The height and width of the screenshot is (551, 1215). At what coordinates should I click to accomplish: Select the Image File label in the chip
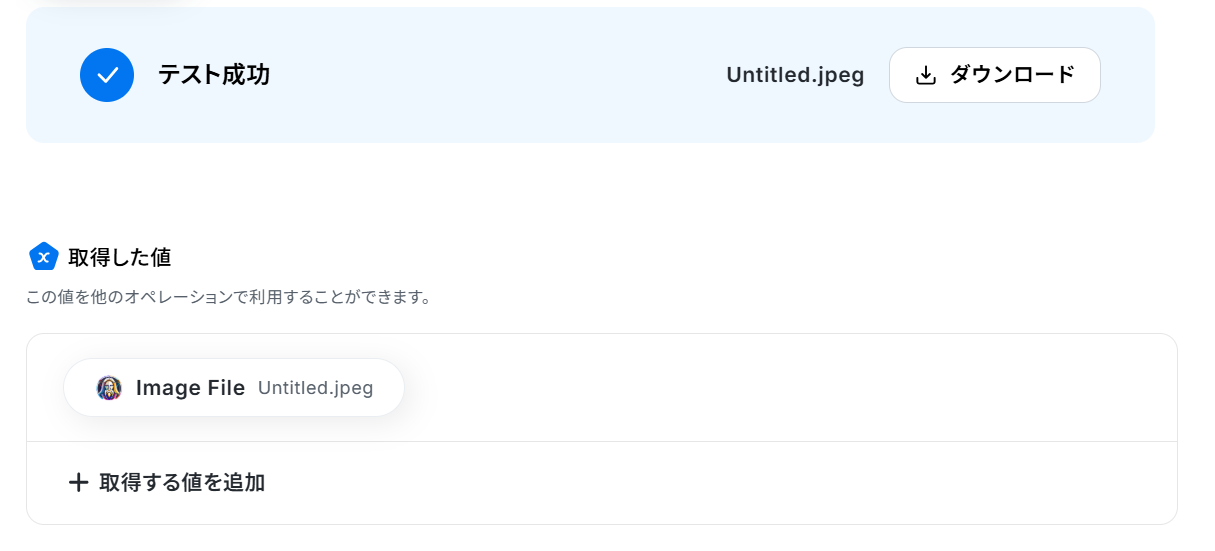190,388
